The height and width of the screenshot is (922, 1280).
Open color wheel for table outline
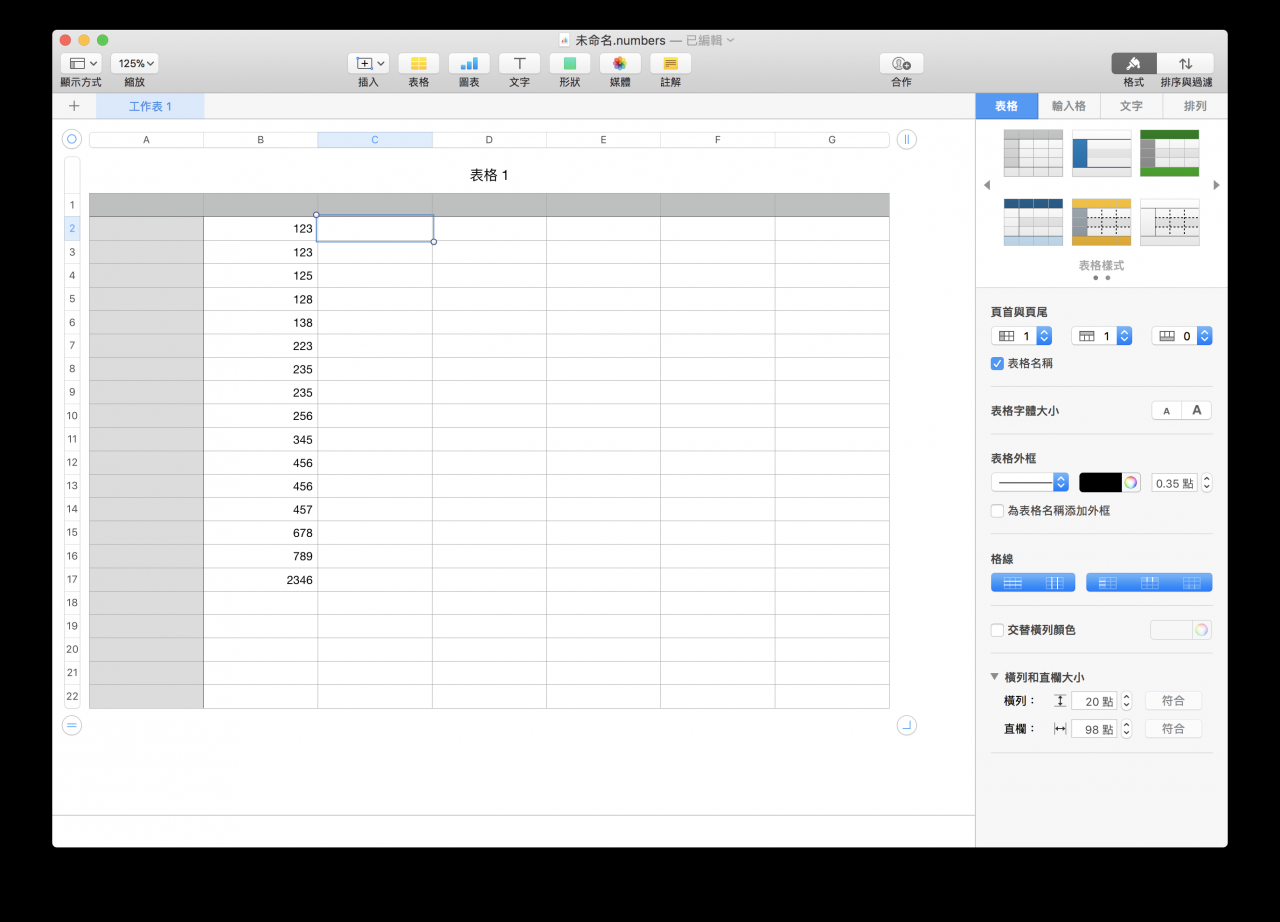(x=1130, y=483)
